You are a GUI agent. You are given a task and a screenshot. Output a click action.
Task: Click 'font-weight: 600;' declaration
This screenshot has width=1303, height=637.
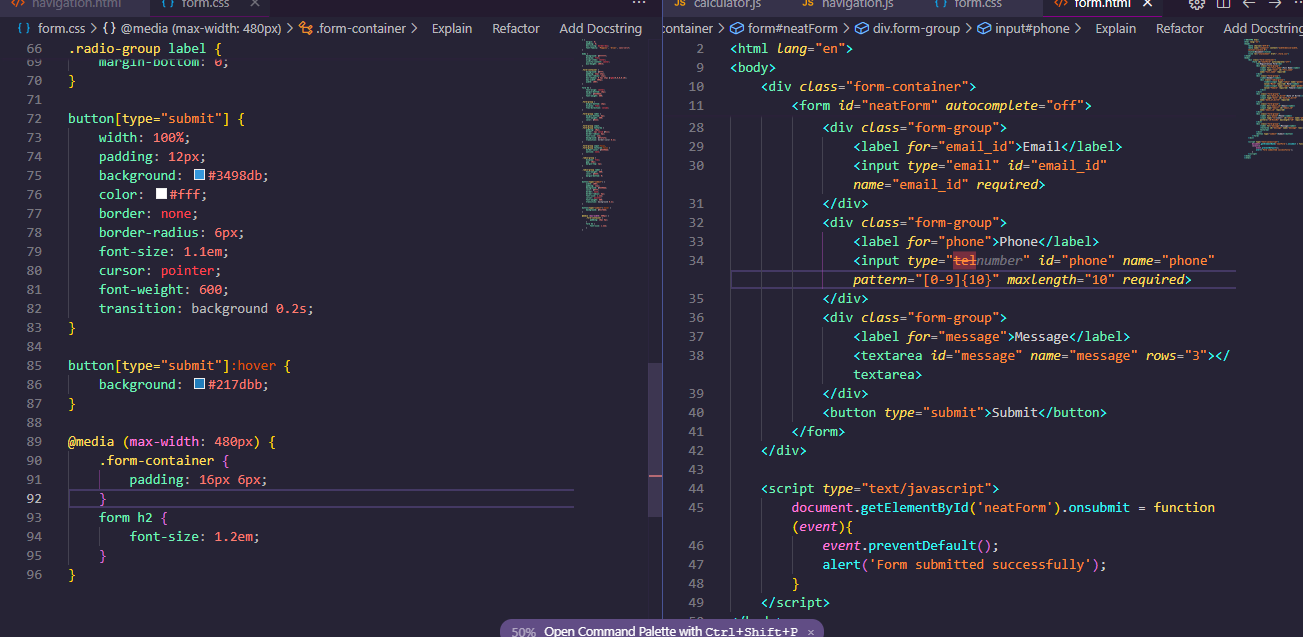click(x=164, y=289)
